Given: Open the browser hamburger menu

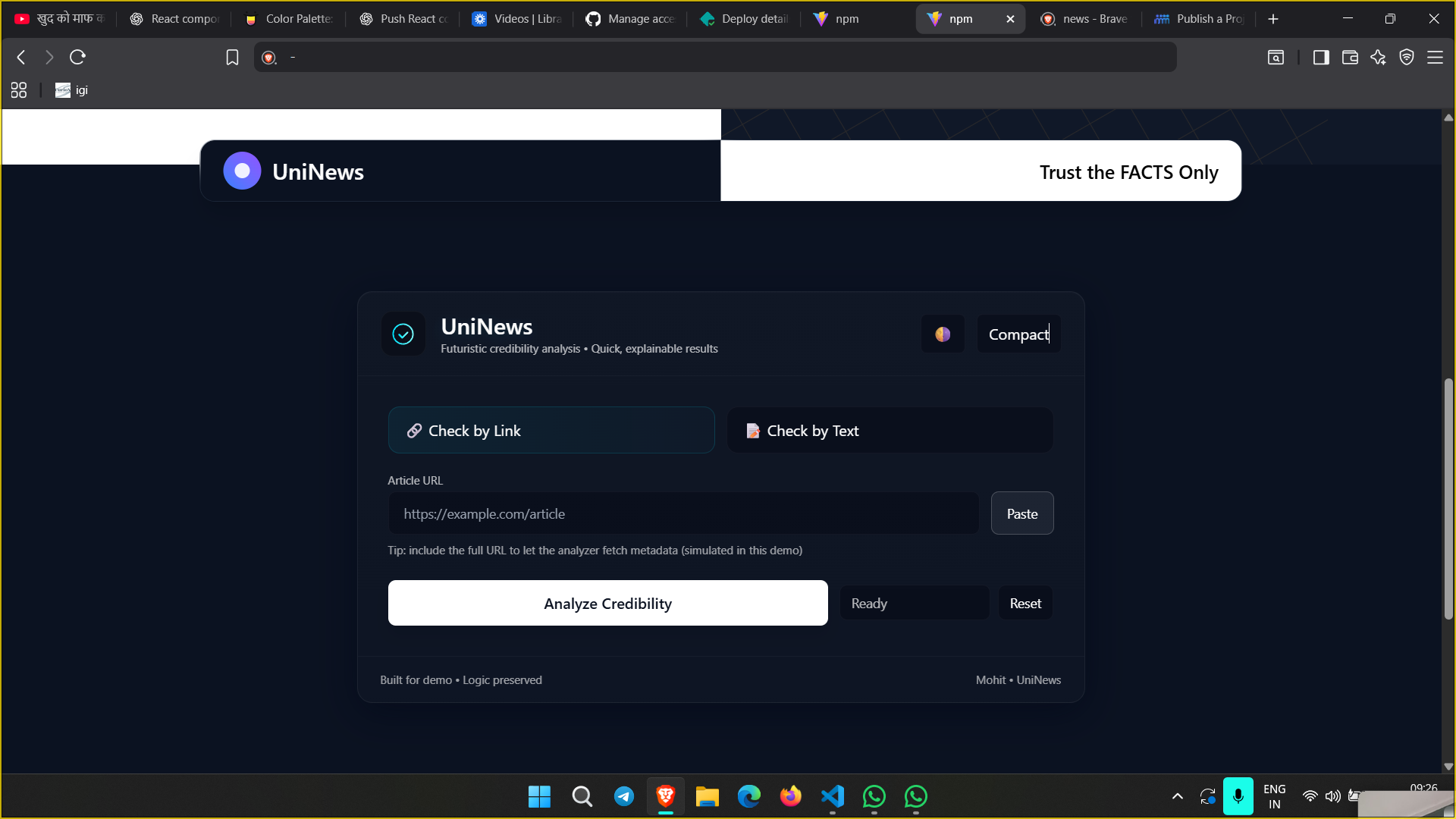Looking at the screenshot, I should coord(1435,58).
